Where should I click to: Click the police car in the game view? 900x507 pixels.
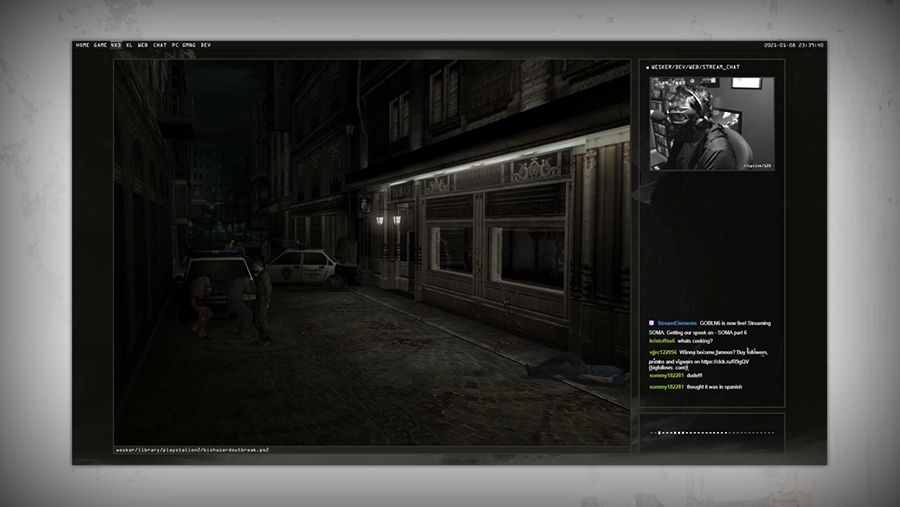312,268
